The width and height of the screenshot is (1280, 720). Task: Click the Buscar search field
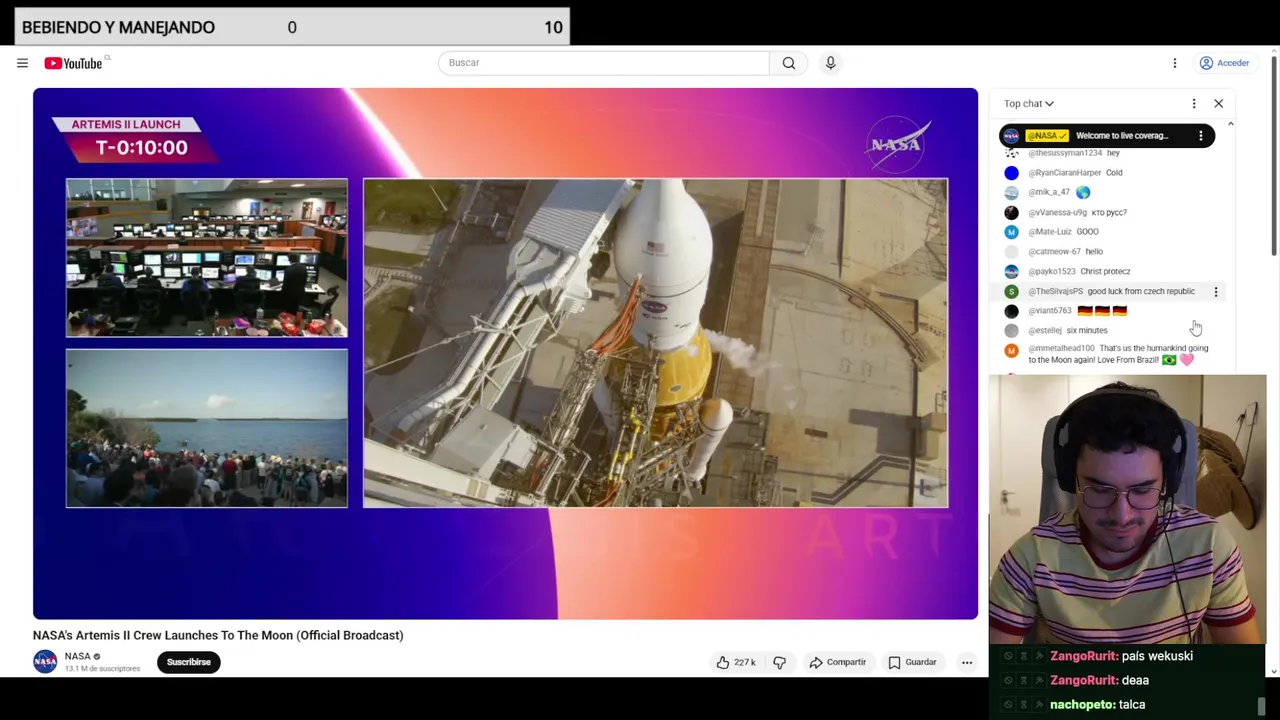603,62
